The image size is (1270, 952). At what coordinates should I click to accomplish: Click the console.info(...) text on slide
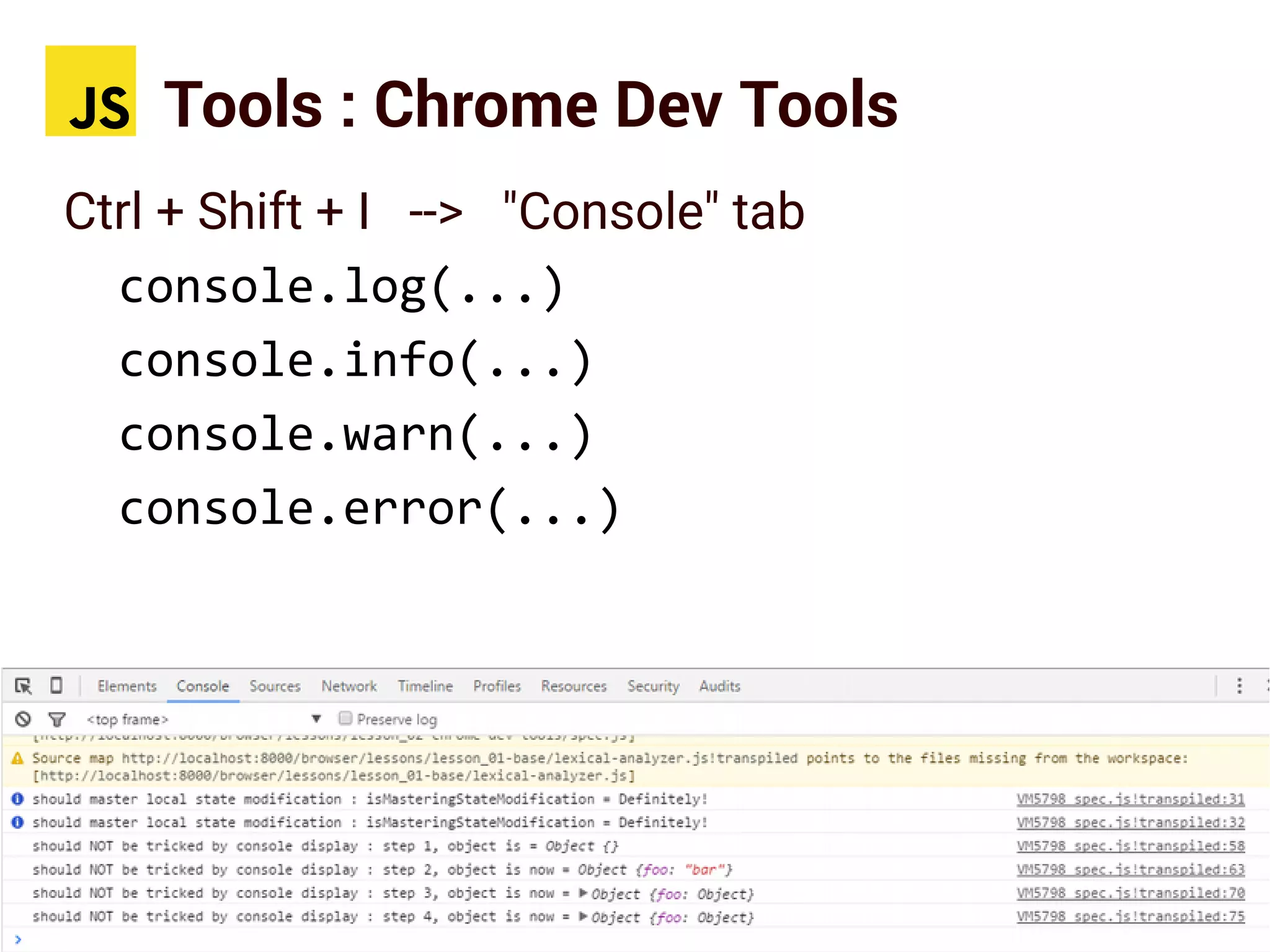point(355,362)
